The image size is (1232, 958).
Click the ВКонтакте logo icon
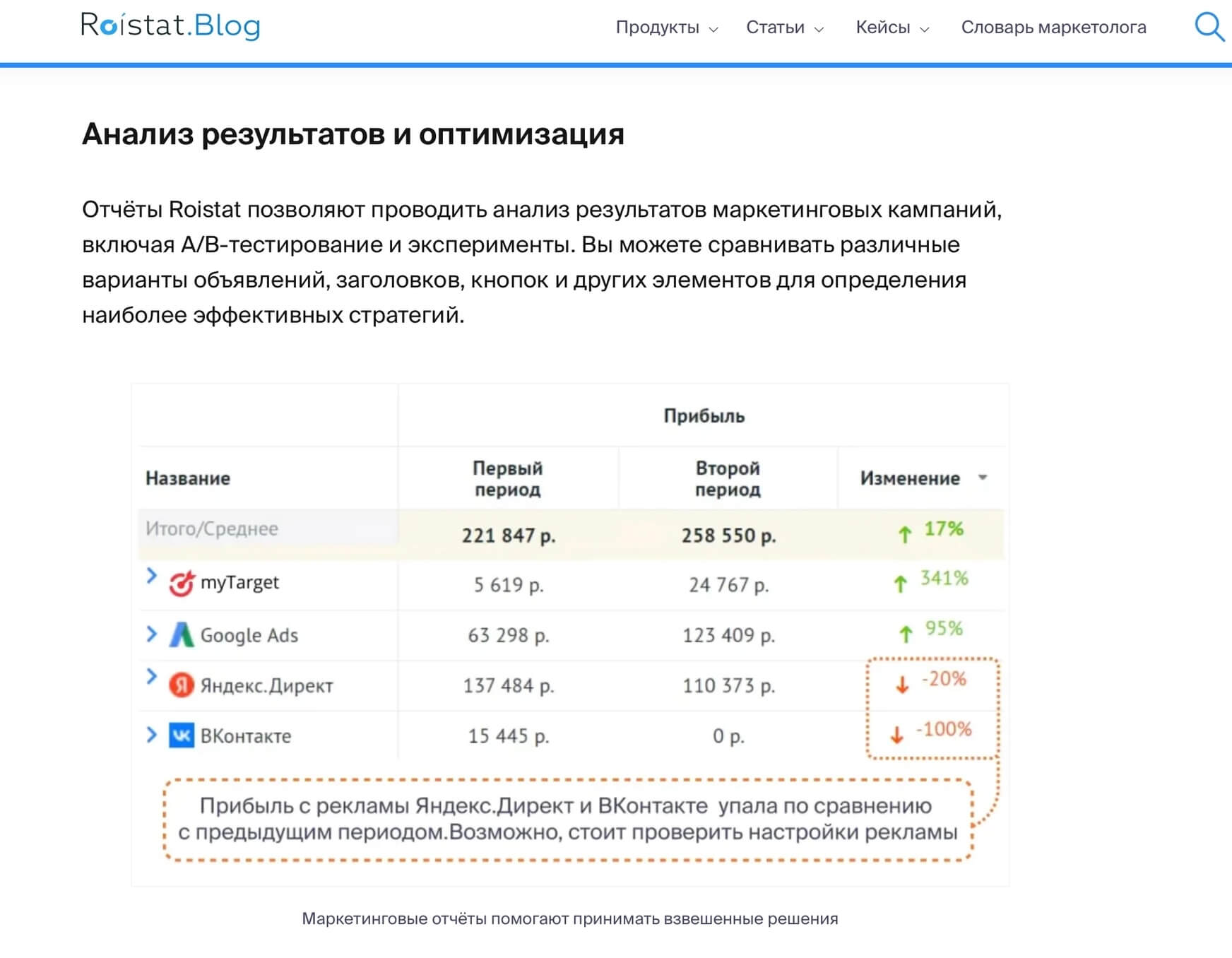[182, 735]
